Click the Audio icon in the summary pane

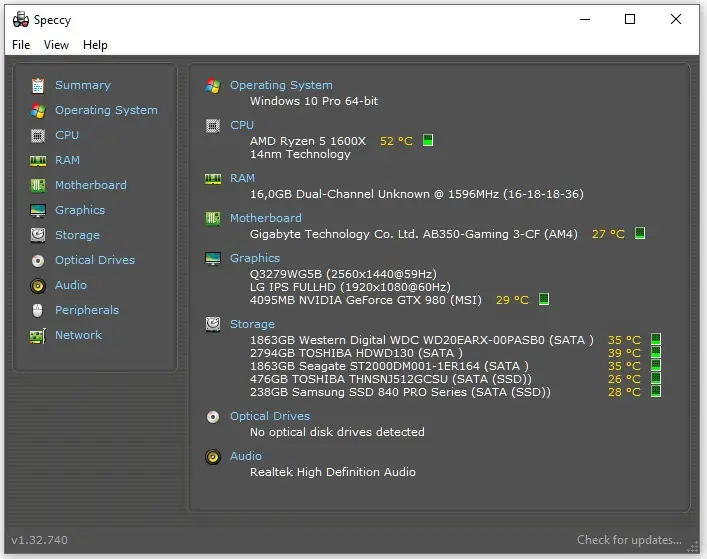pos(213,457)
